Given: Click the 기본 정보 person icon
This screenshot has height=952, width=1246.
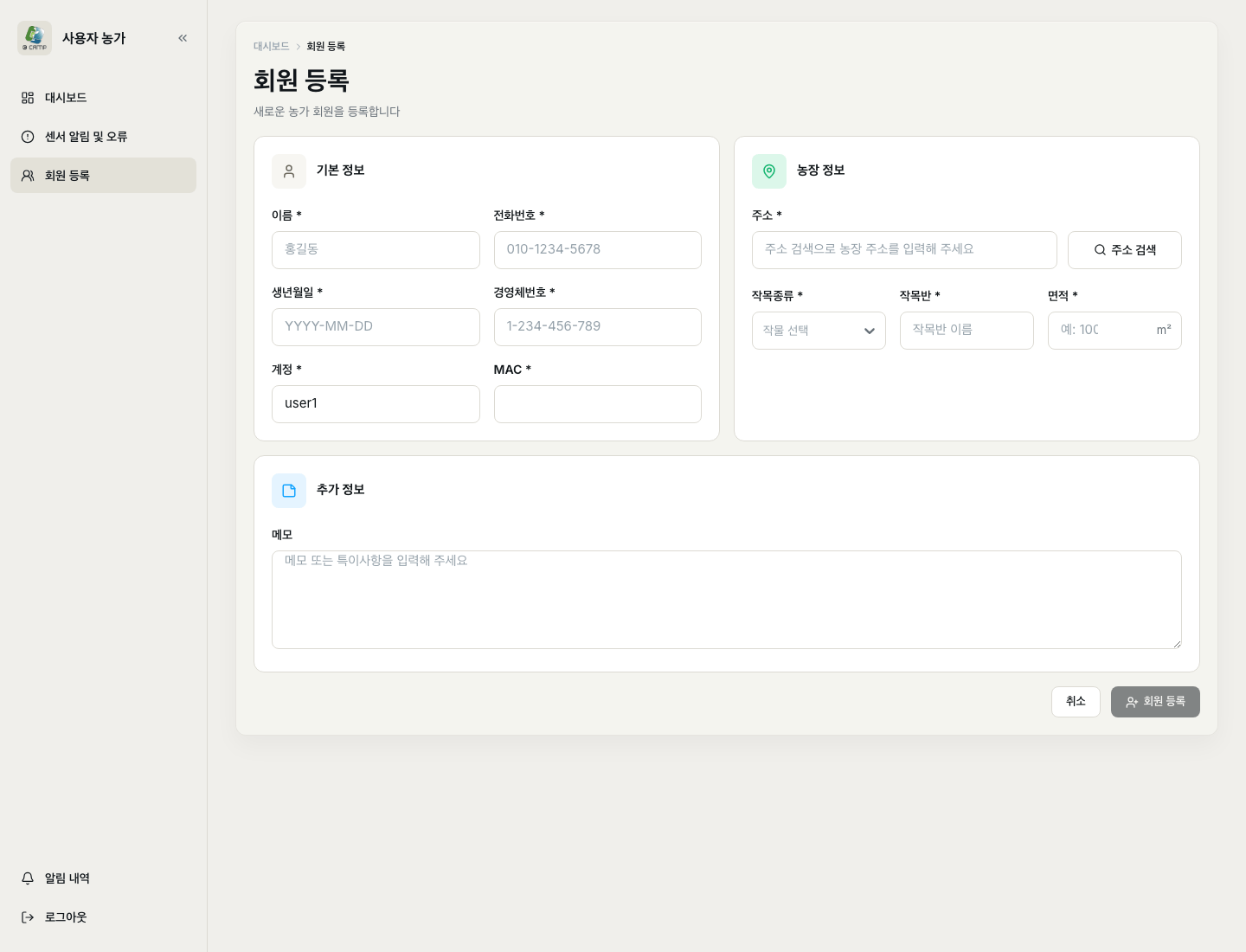Looking at the screenshot, I should [289, 171].
